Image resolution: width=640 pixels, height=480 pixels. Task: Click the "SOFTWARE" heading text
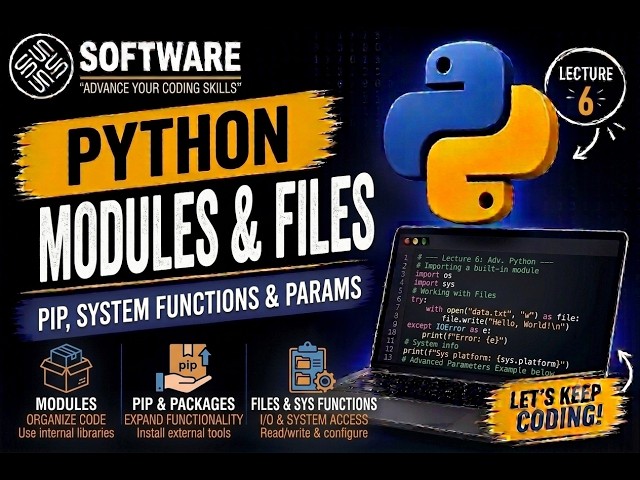(160, 56)
